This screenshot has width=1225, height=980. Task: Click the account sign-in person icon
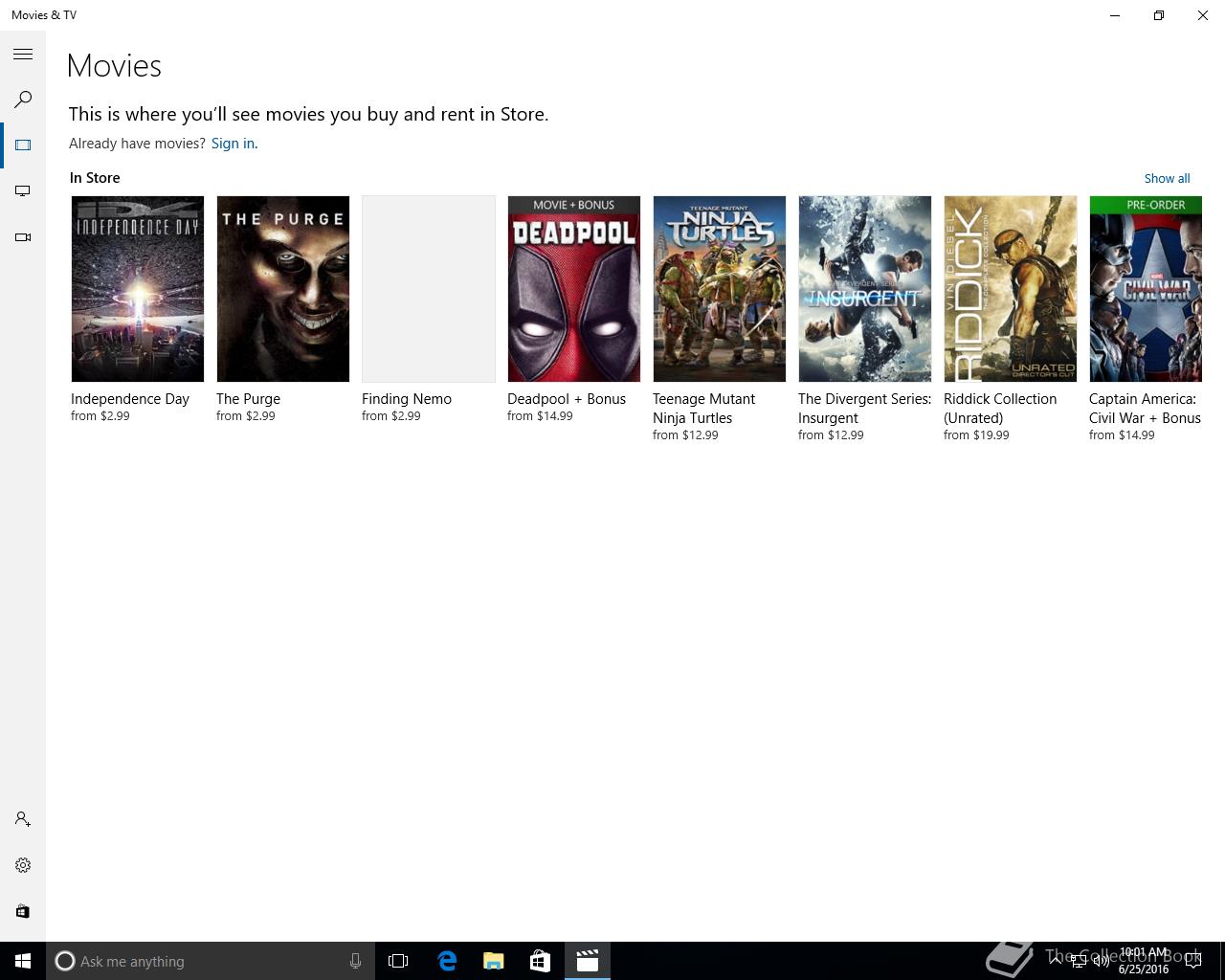coord(23,819)
